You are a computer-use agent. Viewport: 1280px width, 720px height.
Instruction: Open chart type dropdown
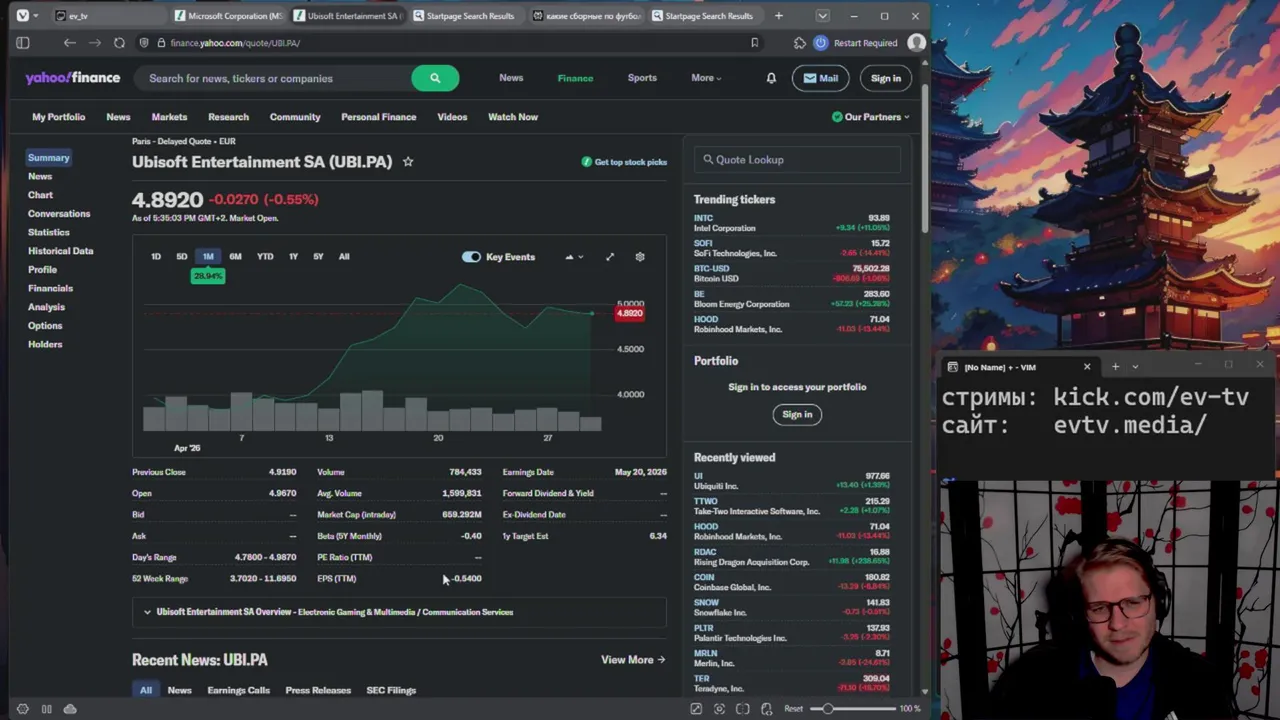(574, 257)
